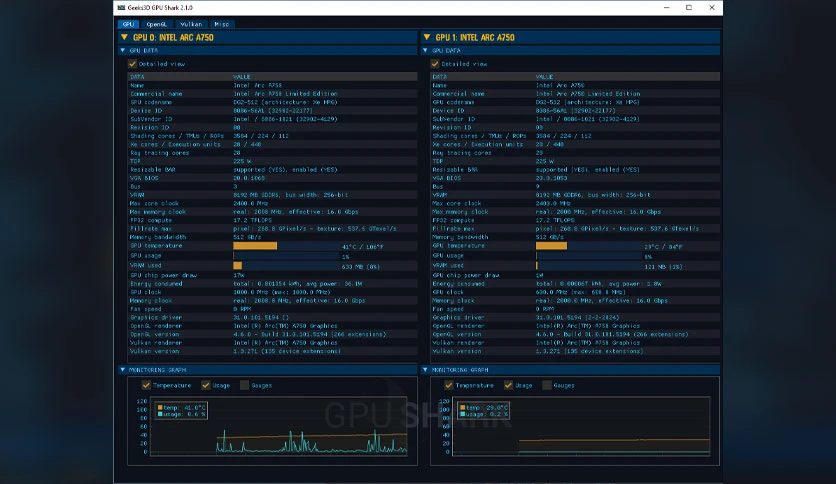
Task: Click GPU 0 usage bar showing 1%
Action: [x=286, y=256]
